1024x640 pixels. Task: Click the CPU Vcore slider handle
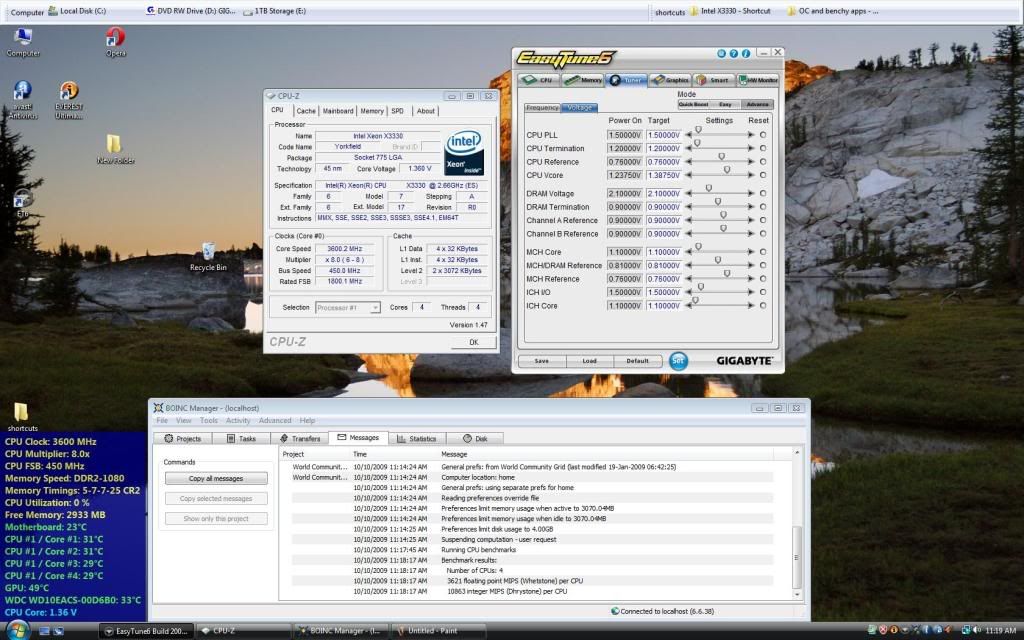click(726, 170)
